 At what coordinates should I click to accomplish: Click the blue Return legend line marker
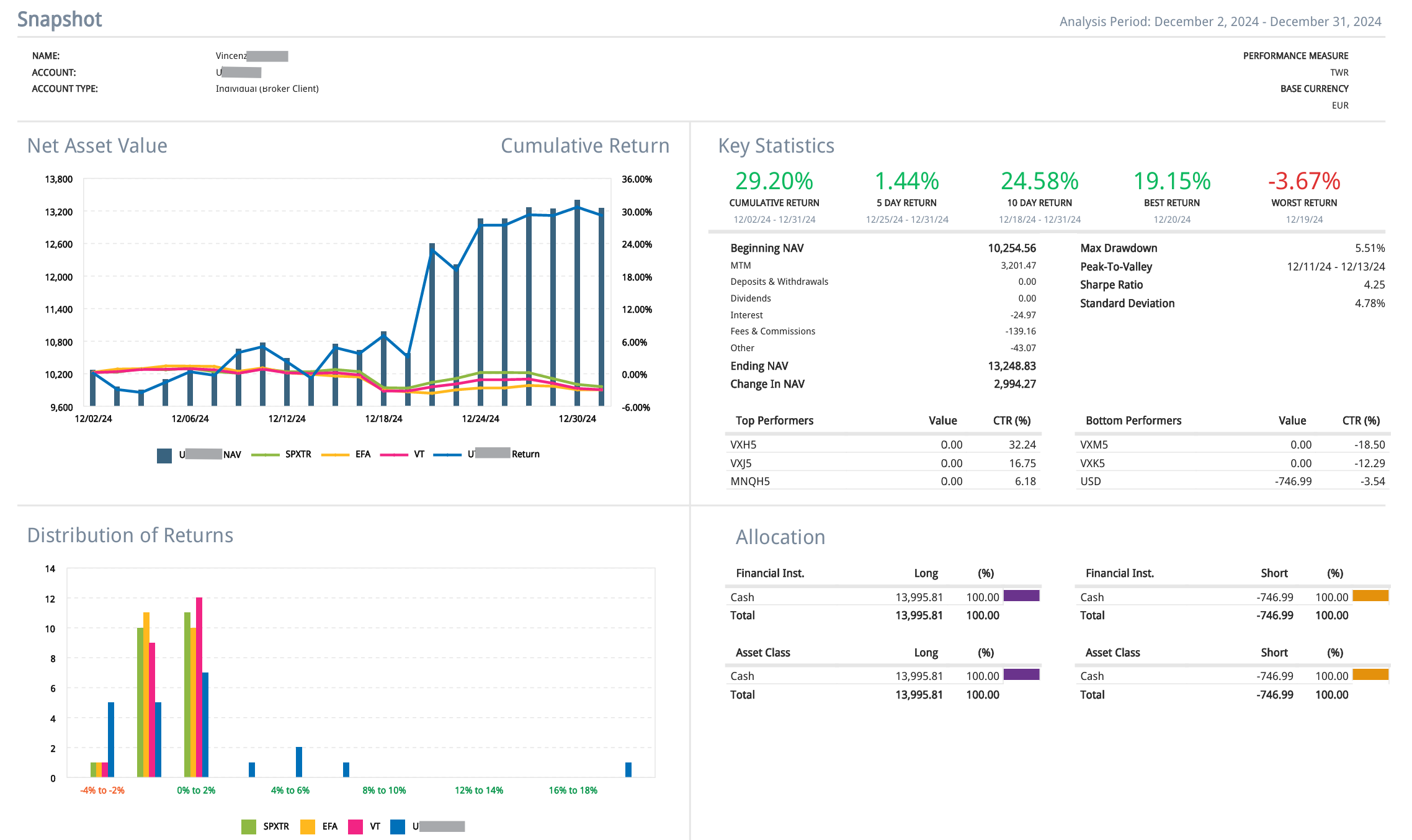[x=447, y=455]
